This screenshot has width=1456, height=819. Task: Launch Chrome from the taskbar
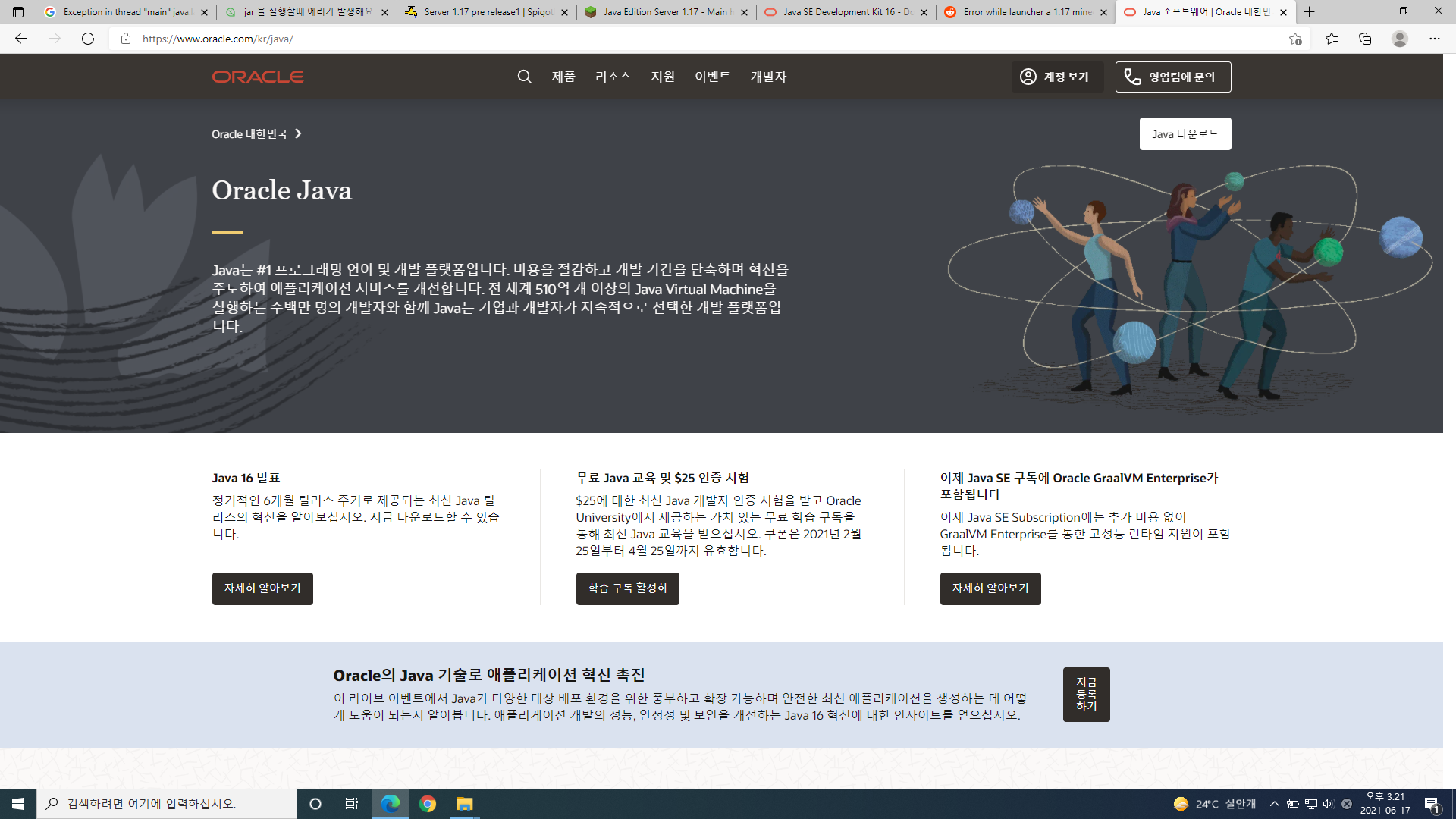click(x=428, y=804)
